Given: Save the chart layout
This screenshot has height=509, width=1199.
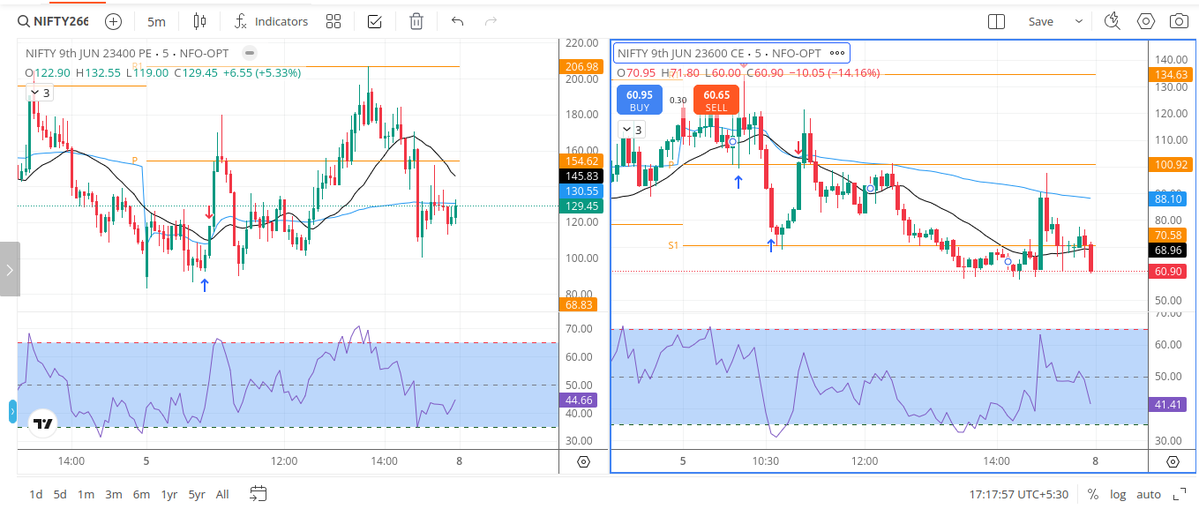Looking at the screenshot, I should click(x=1041, y=21).
